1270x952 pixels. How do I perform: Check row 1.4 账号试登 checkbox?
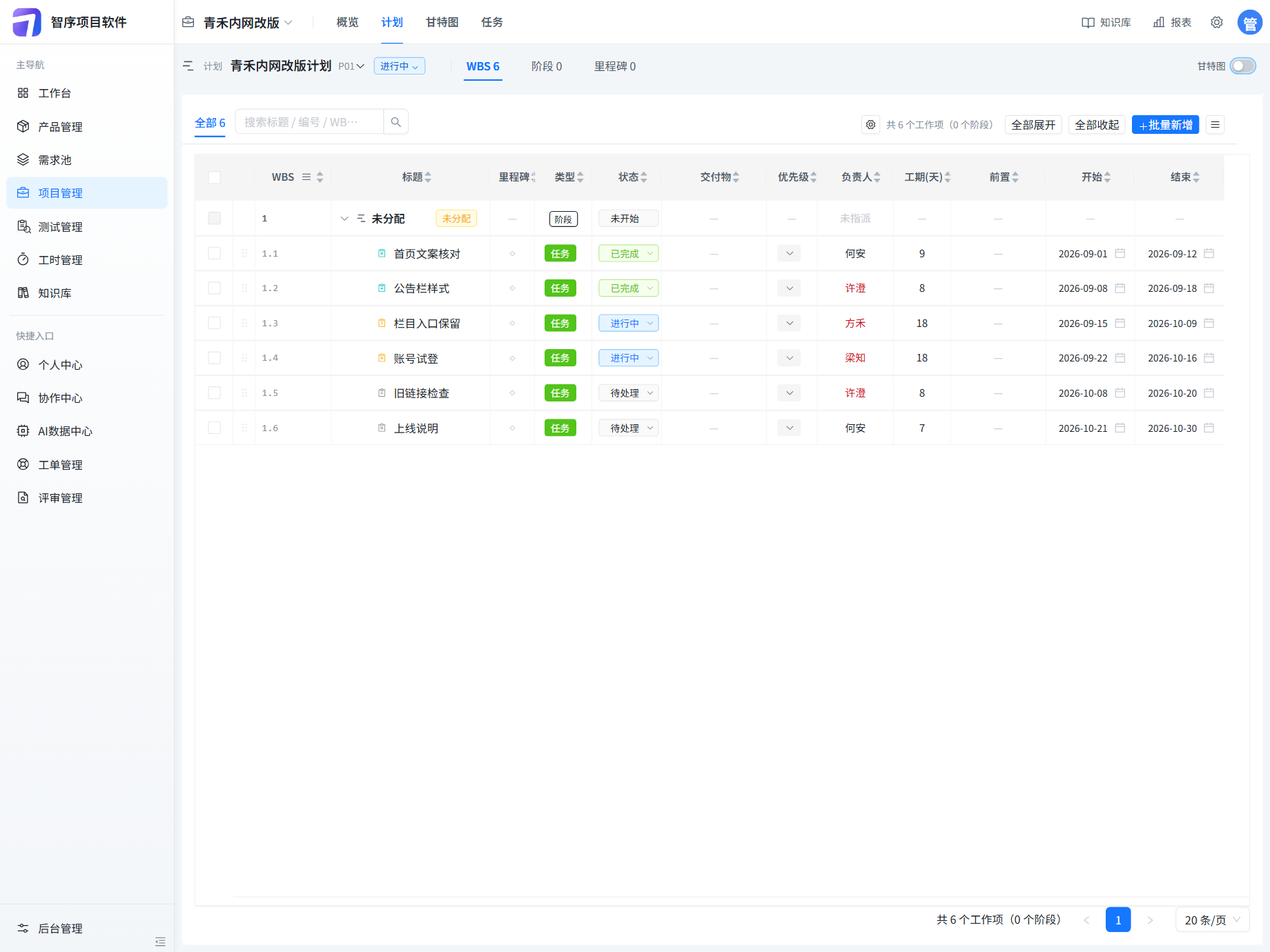(215, 357)
